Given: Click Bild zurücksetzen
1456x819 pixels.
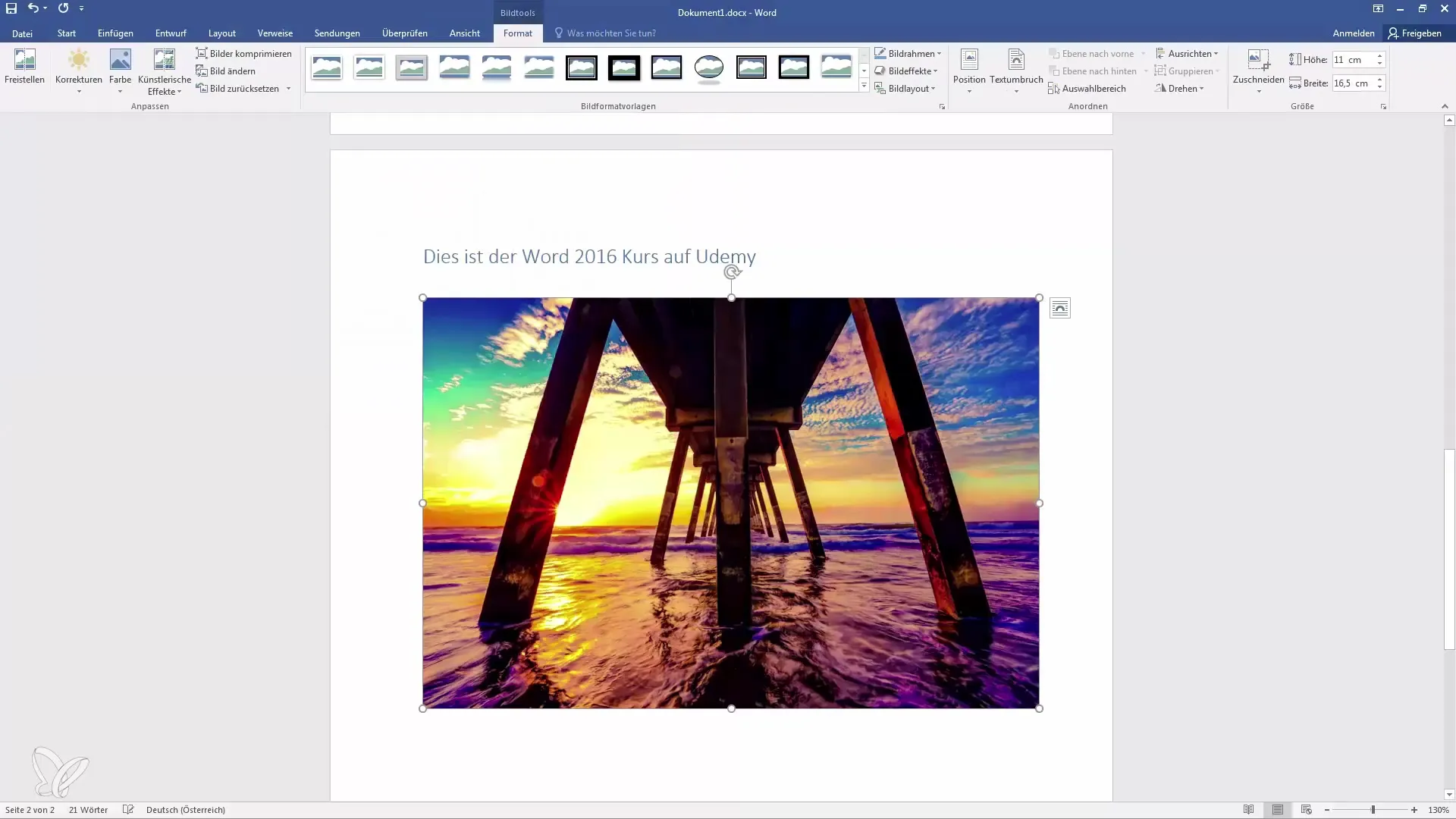Looking at the screenshot, I should 237,89.
